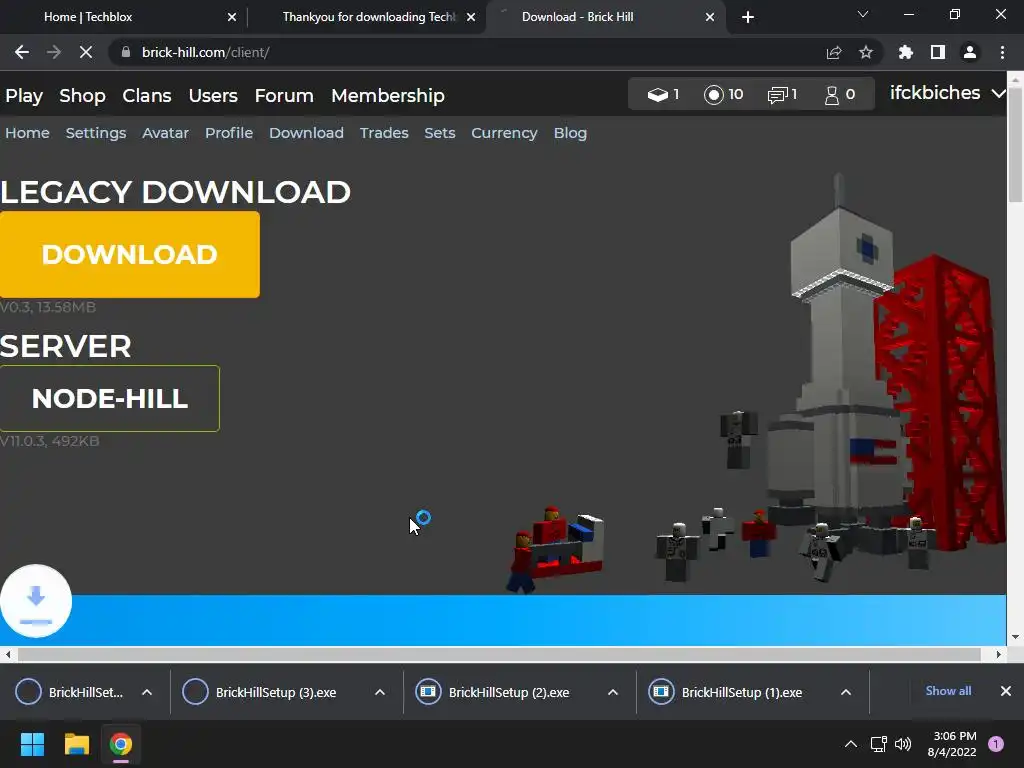Image resolution: width=1024 pixels, height=768 pixels.
Task: Open the Chrome profile avatar icon
Action: click(x=970, y=52)
